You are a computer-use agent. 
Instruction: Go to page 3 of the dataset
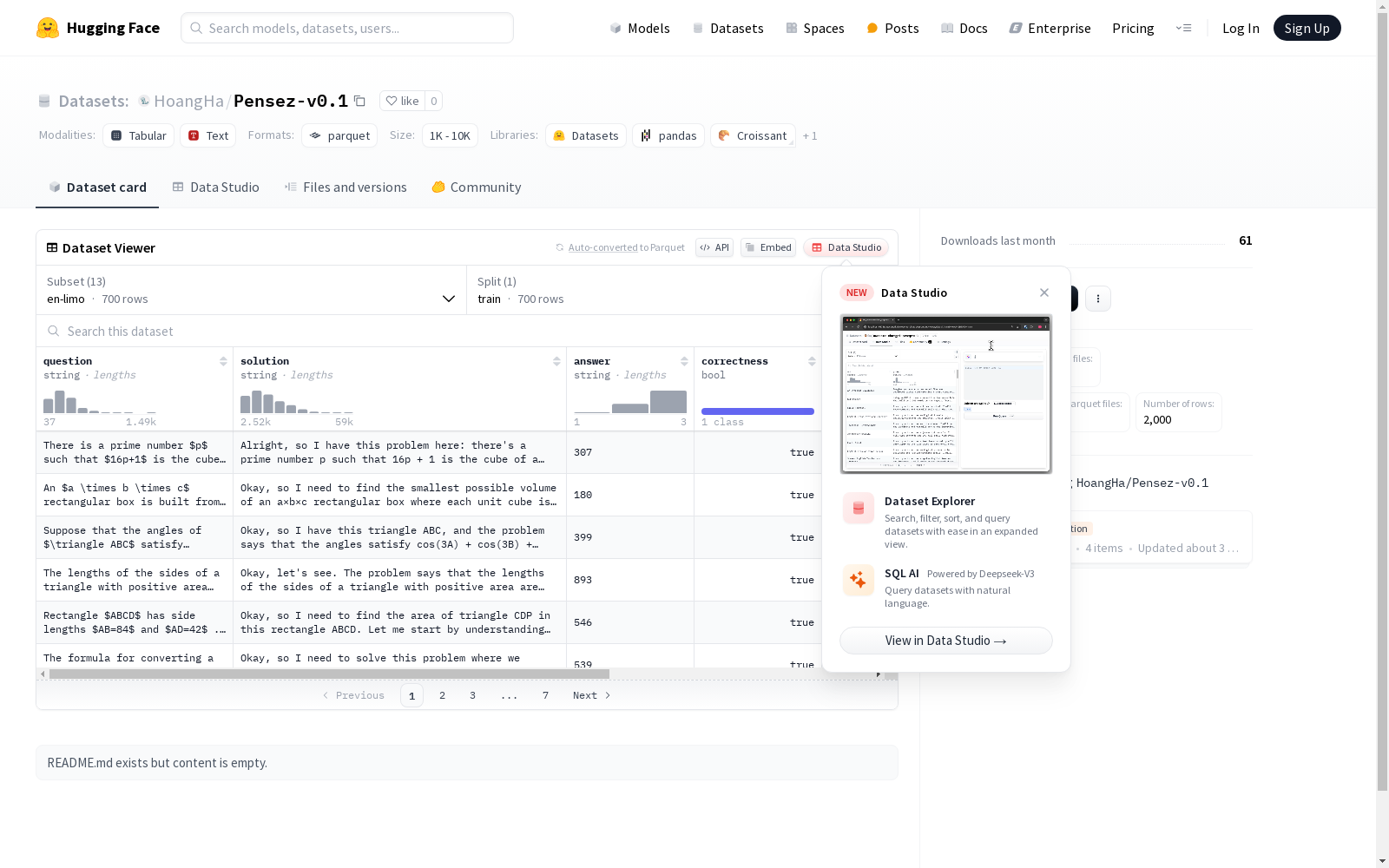coord(472,695)
